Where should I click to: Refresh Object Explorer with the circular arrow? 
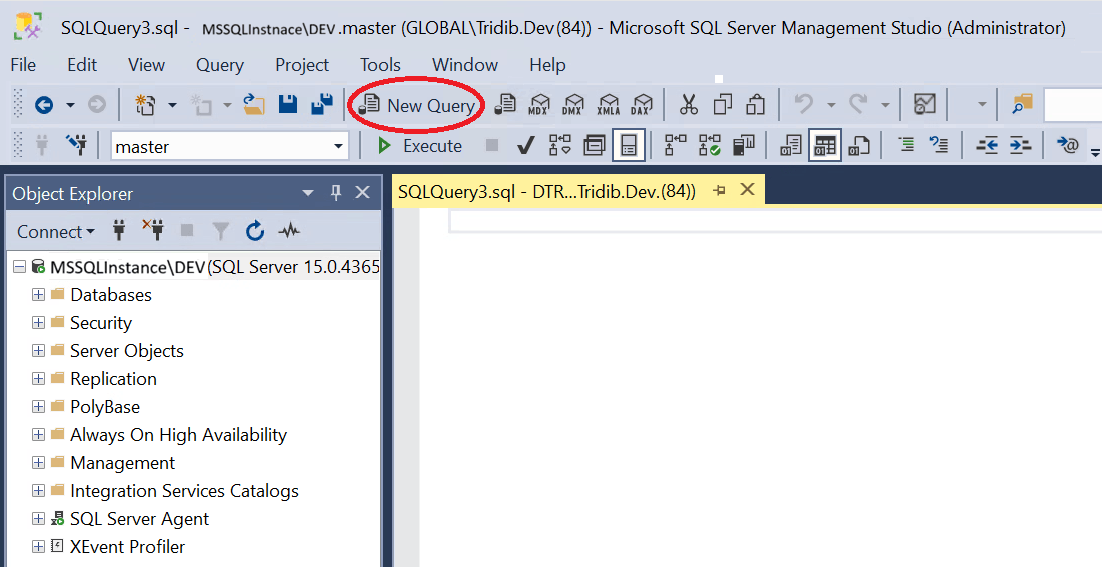[x=255, y=231]
